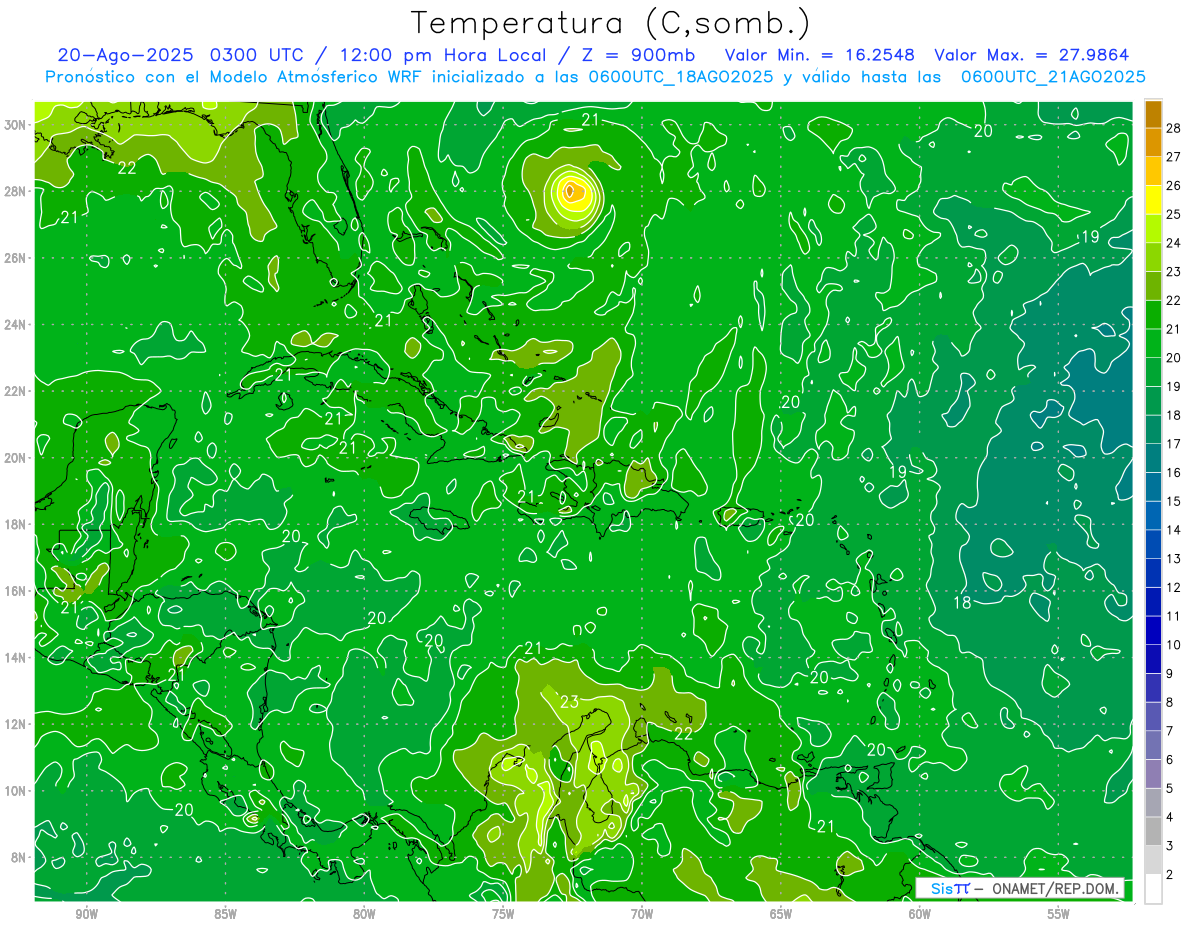The width and height of the screenshot is (1200, 927).
Task: Click the '14N' latitude axis label
Action: [x=15, y=658]
